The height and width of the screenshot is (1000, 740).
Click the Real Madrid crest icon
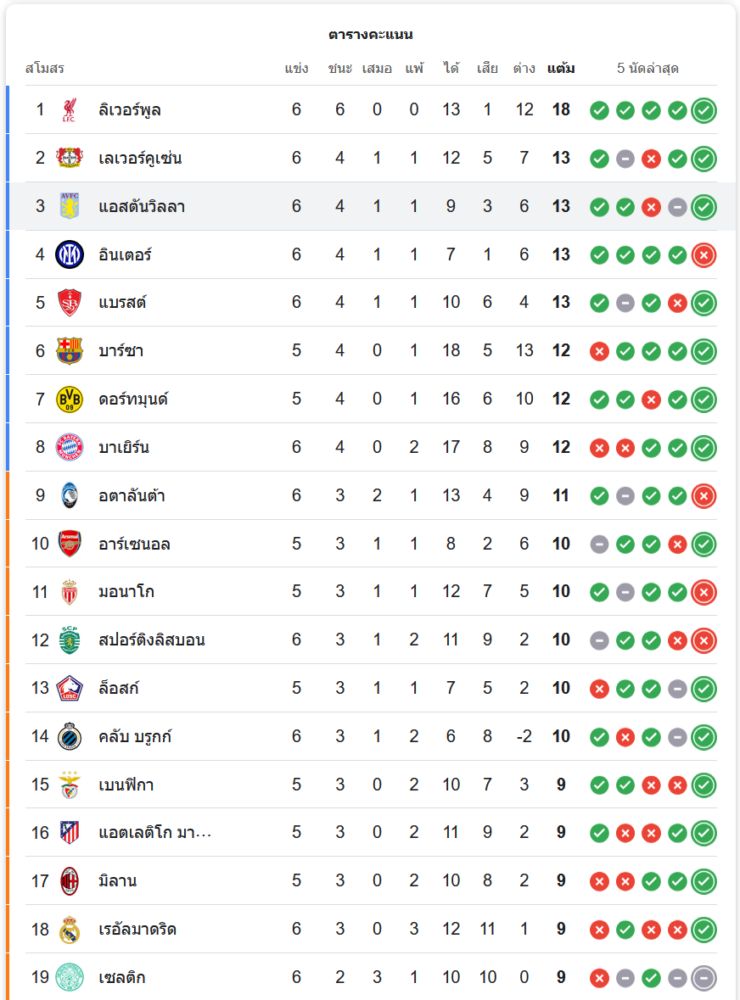(x=69, y=930)
